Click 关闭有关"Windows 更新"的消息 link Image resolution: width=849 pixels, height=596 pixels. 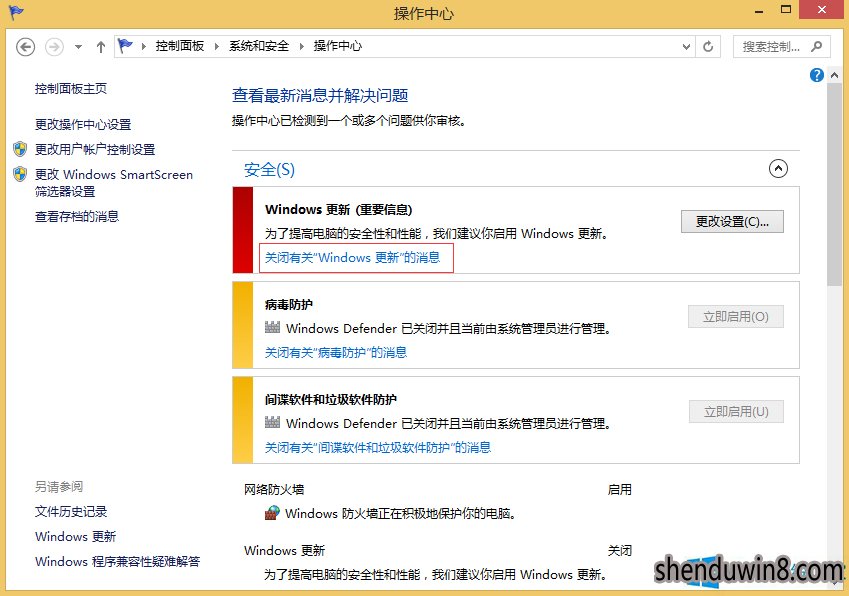[352, 258]
